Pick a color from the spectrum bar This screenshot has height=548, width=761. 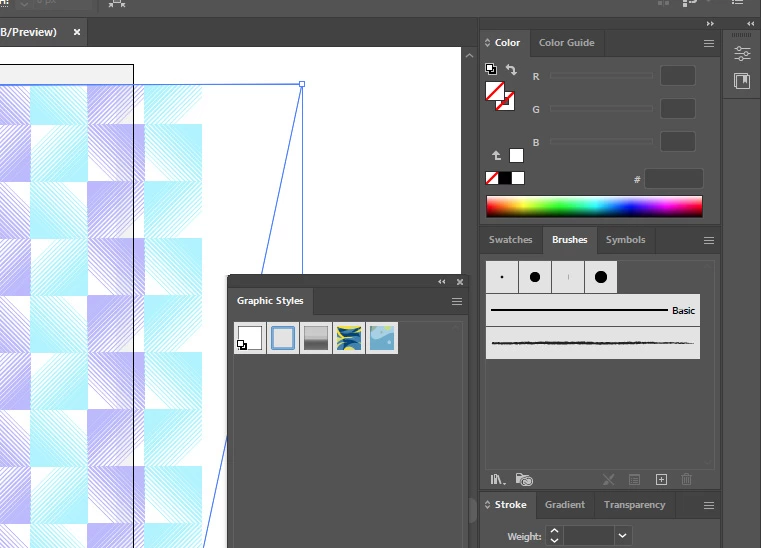click(x=594, y=206)
